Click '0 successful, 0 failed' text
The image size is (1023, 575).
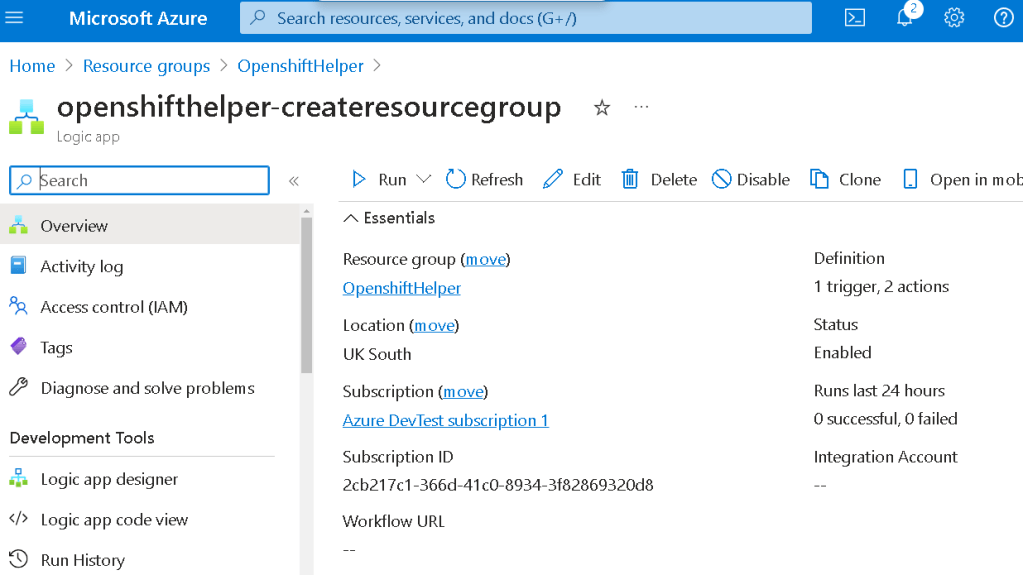point(885,418)
